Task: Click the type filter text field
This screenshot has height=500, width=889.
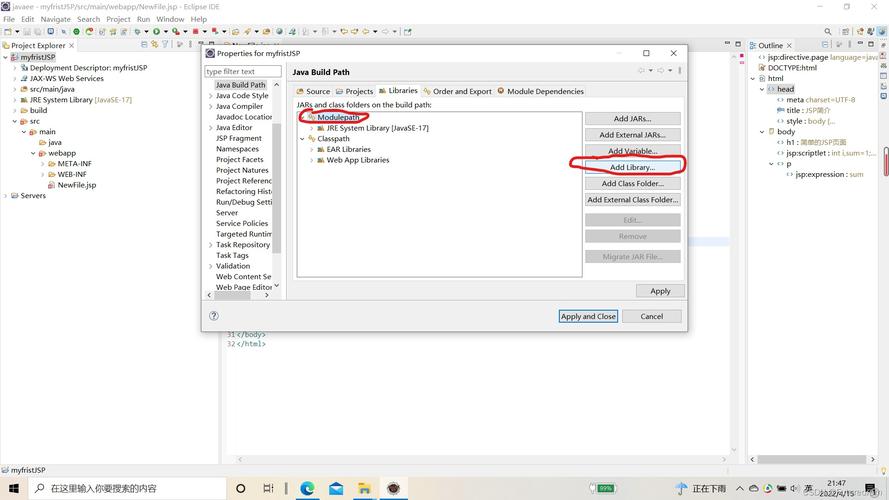Action: pyautogui.click(x=243, y=72)
